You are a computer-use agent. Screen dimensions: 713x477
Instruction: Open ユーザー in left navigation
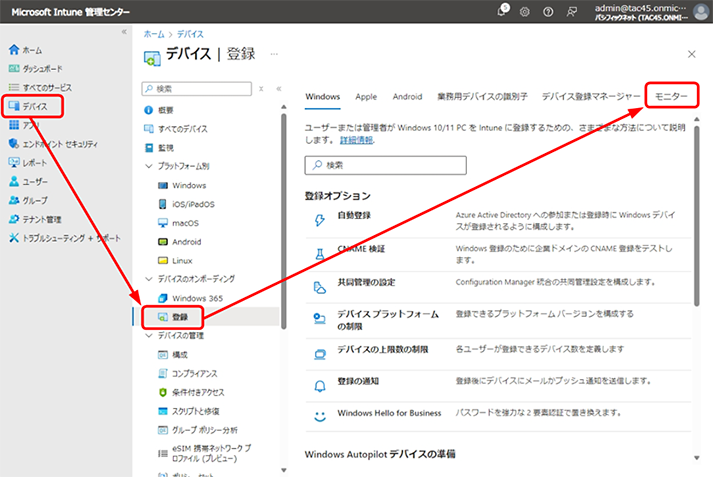pos(28,181)
